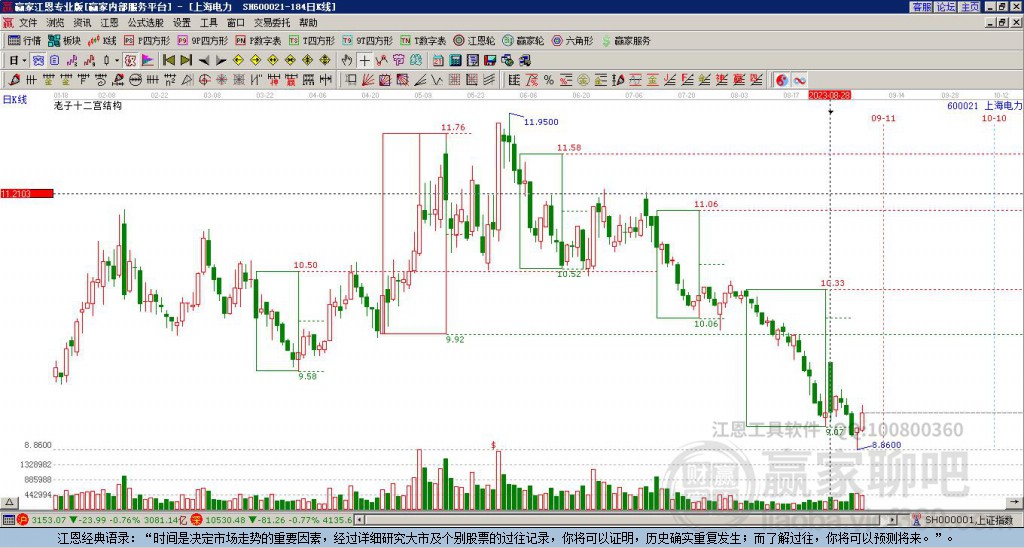
Task: Select the red star burst tool
Action: tap(222, 80)
